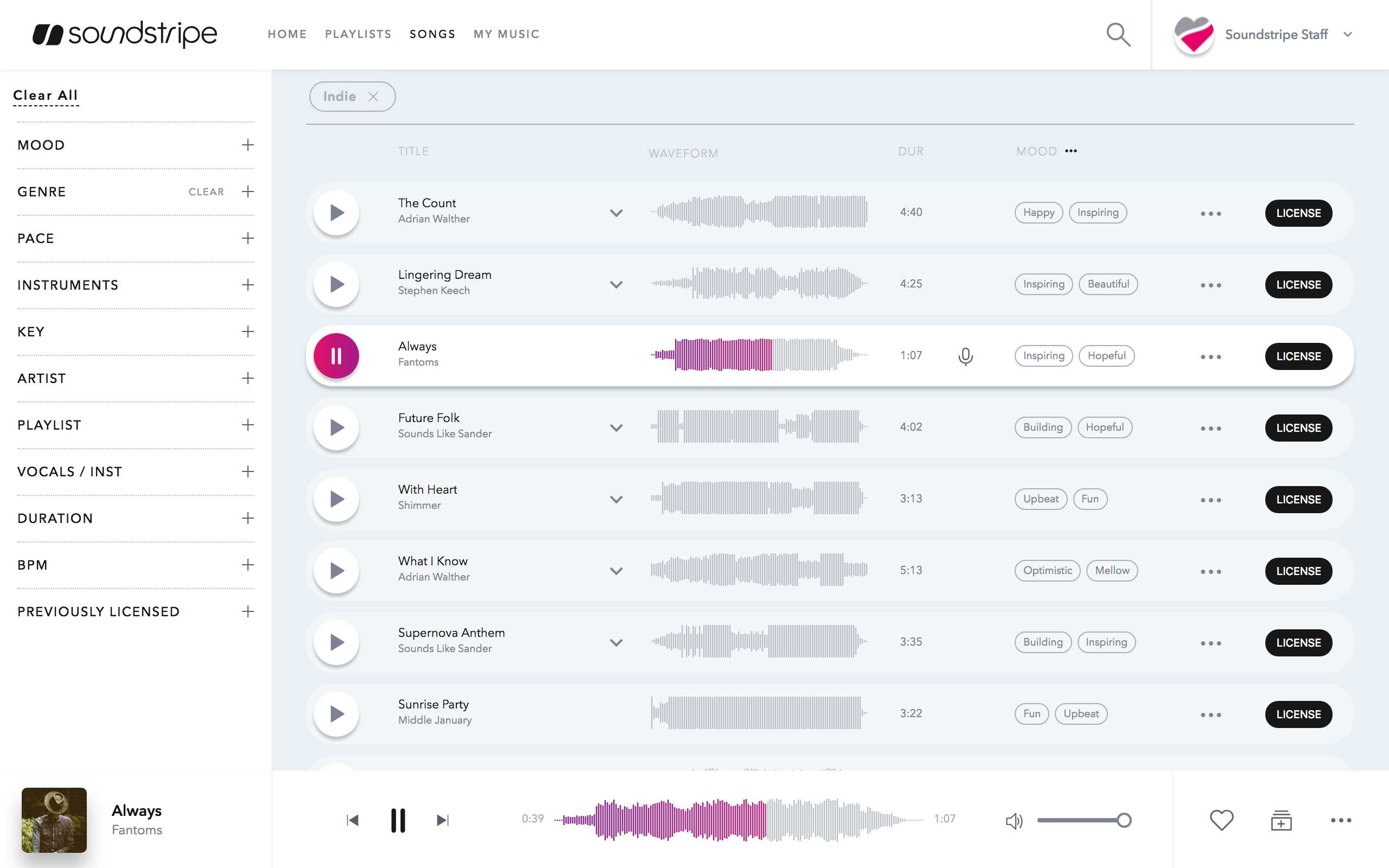
Task: Remove the Indie filter tag
Action: coord(373,97)
